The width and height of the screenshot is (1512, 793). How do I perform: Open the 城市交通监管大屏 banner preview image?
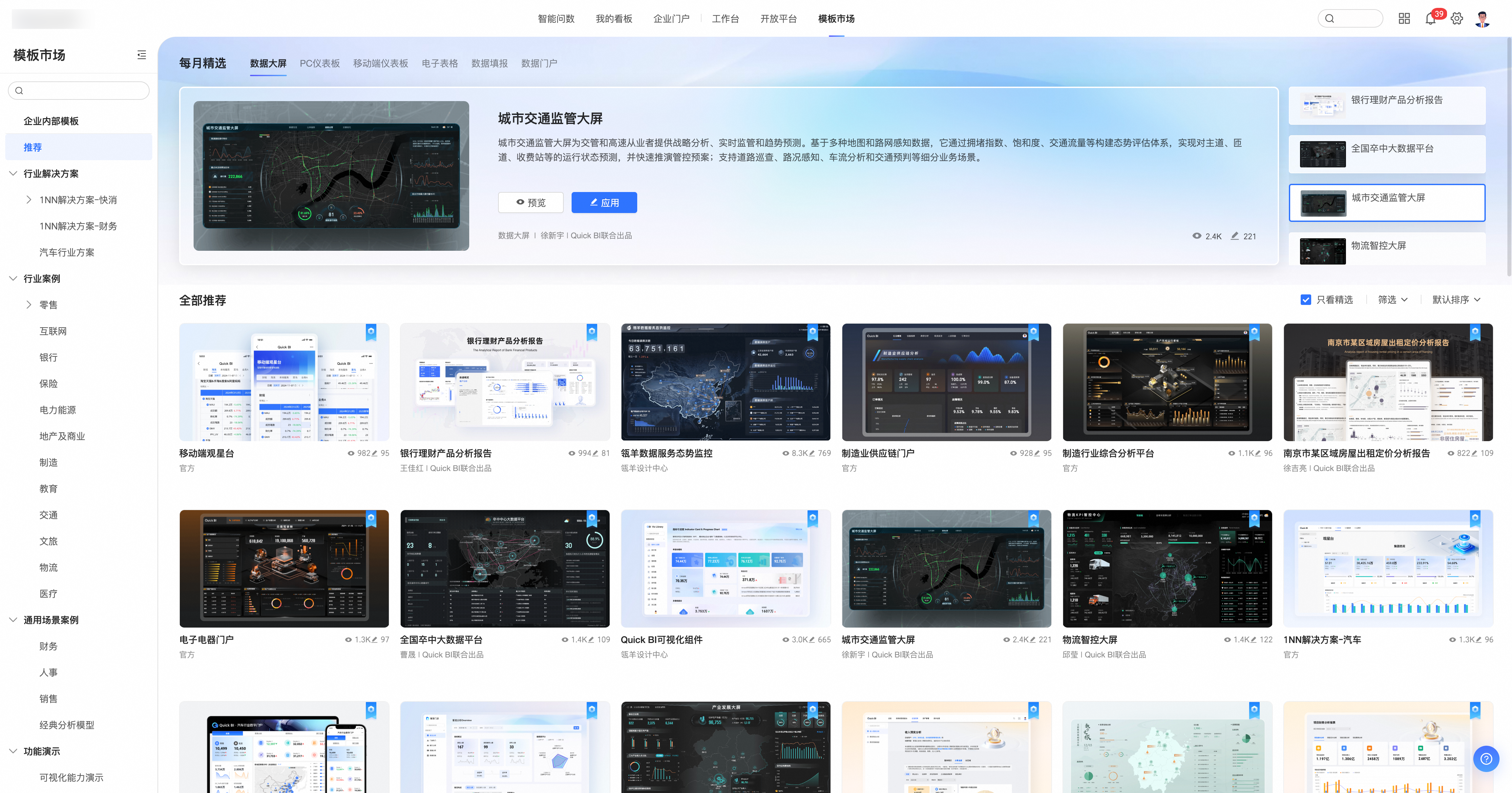(331, 176)
